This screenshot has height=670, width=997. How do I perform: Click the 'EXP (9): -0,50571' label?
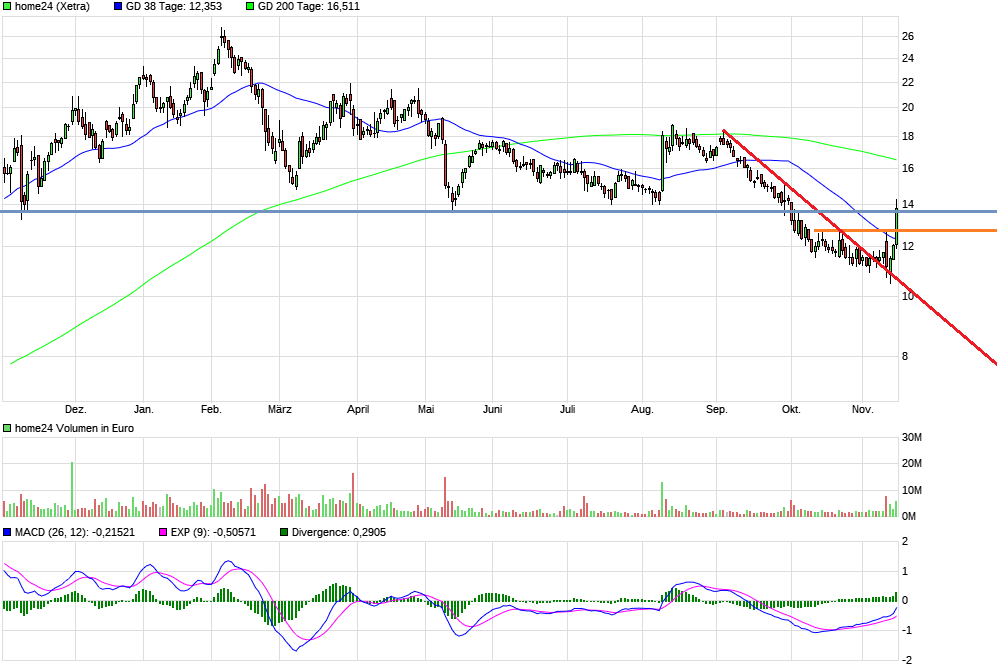[213, 532]
